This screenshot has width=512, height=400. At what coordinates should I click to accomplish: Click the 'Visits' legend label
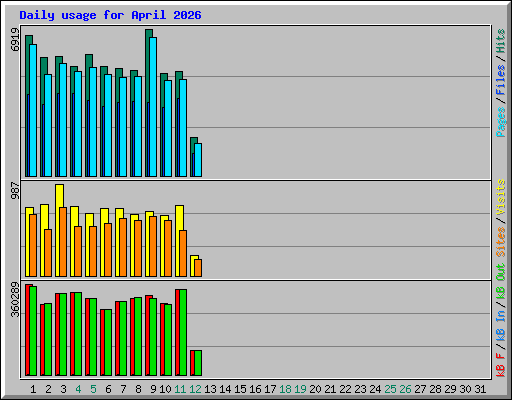point(501,197)
